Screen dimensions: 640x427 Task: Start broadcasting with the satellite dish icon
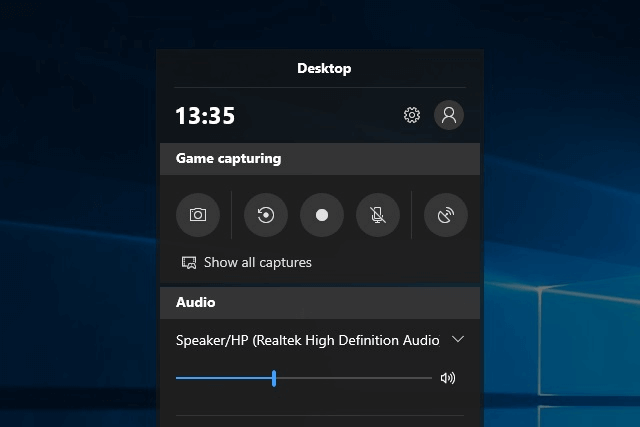(446, 215)
